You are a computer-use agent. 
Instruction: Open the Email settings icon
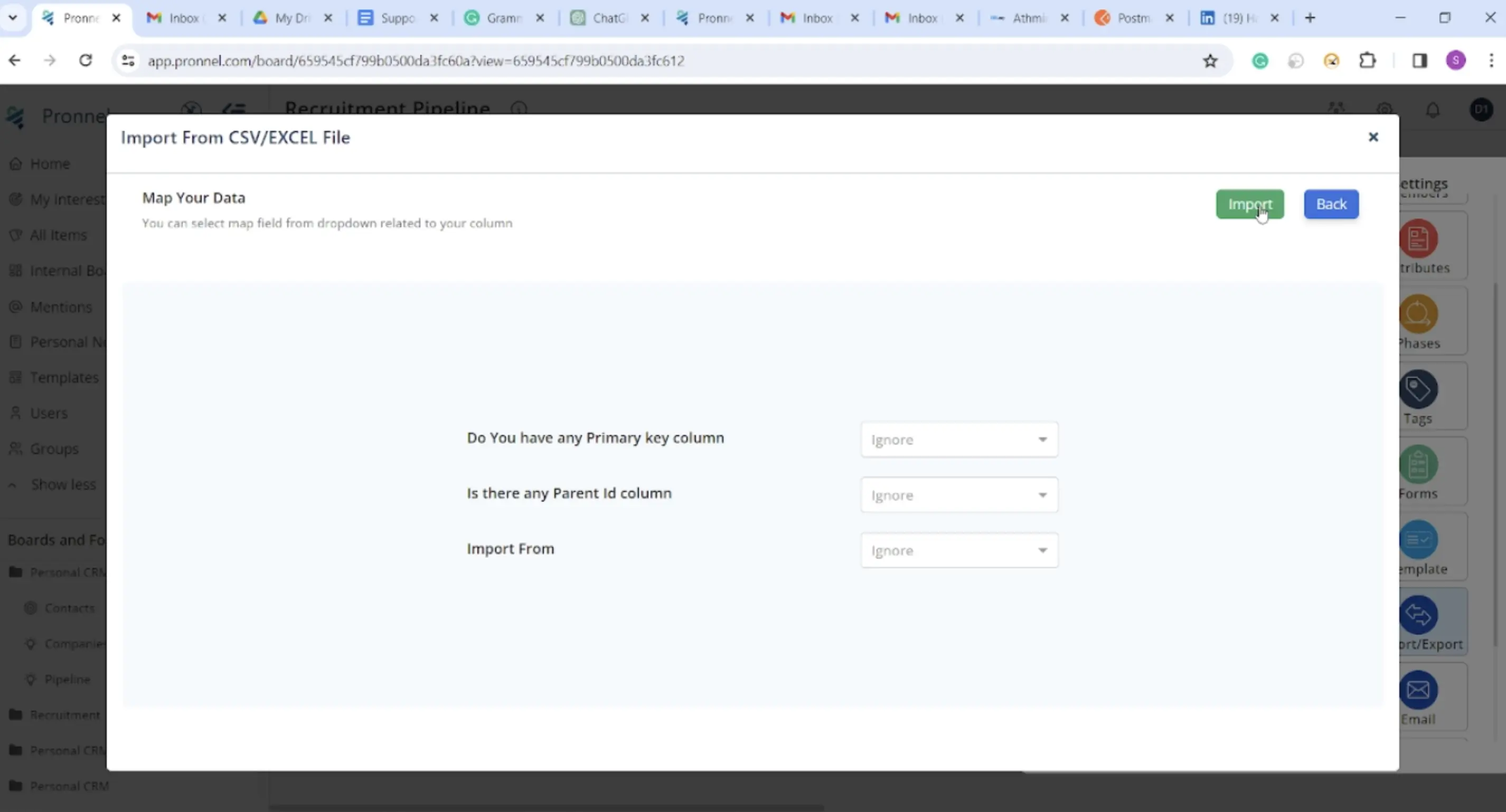coord(1418,691)
